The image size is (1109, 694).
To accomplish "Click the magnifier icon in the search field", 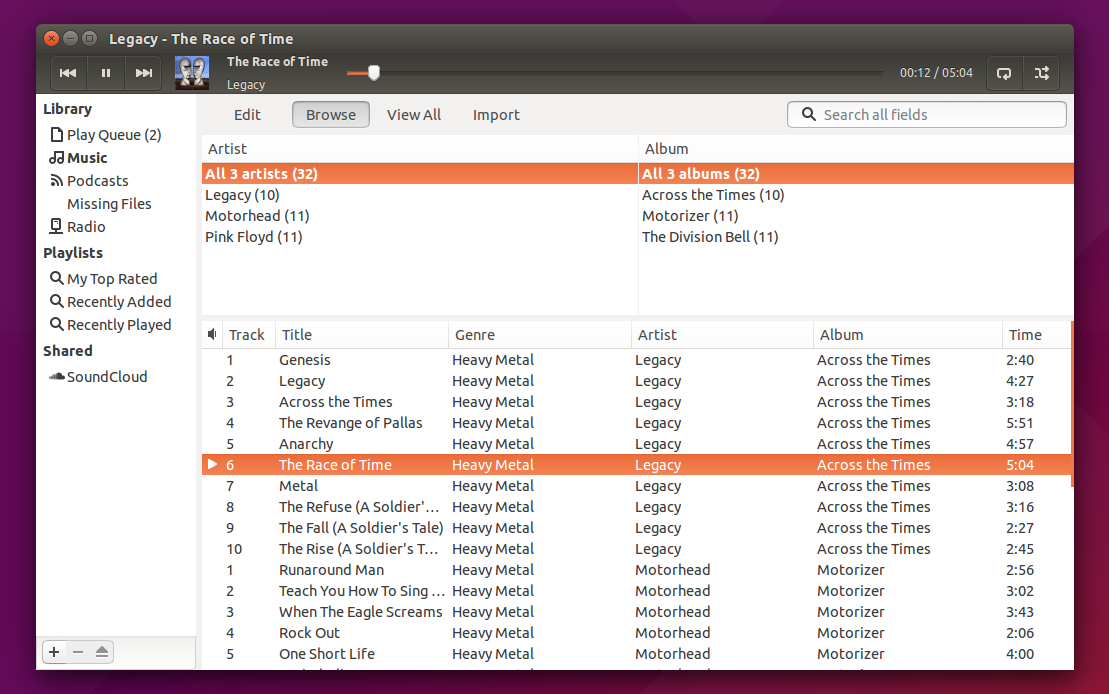I will point(808,114).
